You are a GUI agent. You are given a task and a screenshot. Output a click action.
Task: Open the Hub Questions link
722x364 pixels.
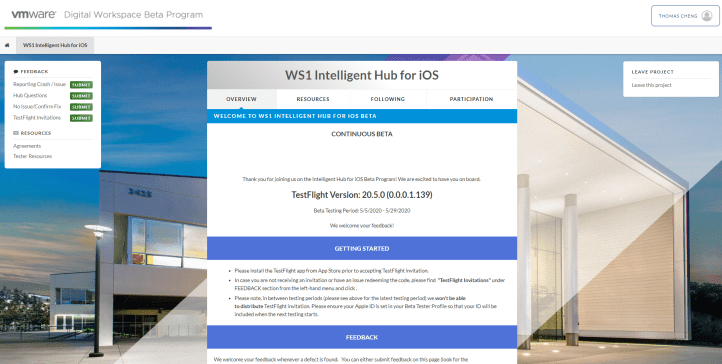[x=30, y=95]
